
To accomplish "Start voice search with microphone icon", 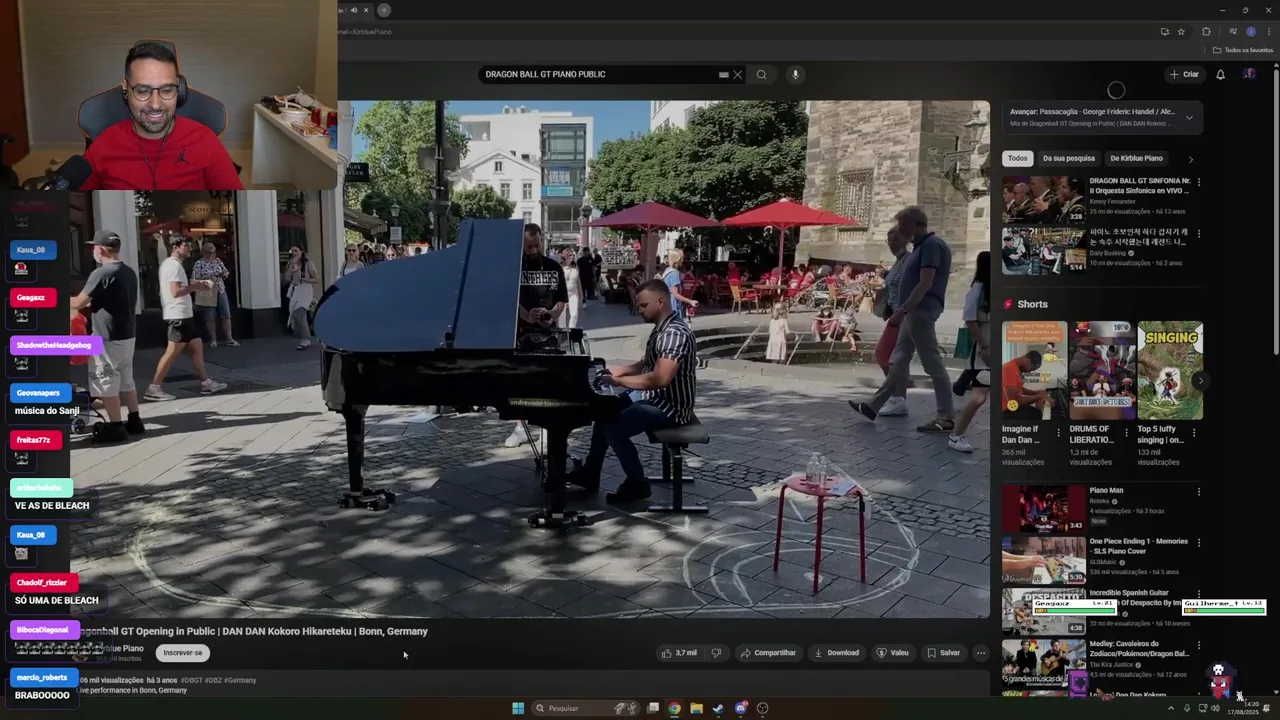I will tap(795, 74).
